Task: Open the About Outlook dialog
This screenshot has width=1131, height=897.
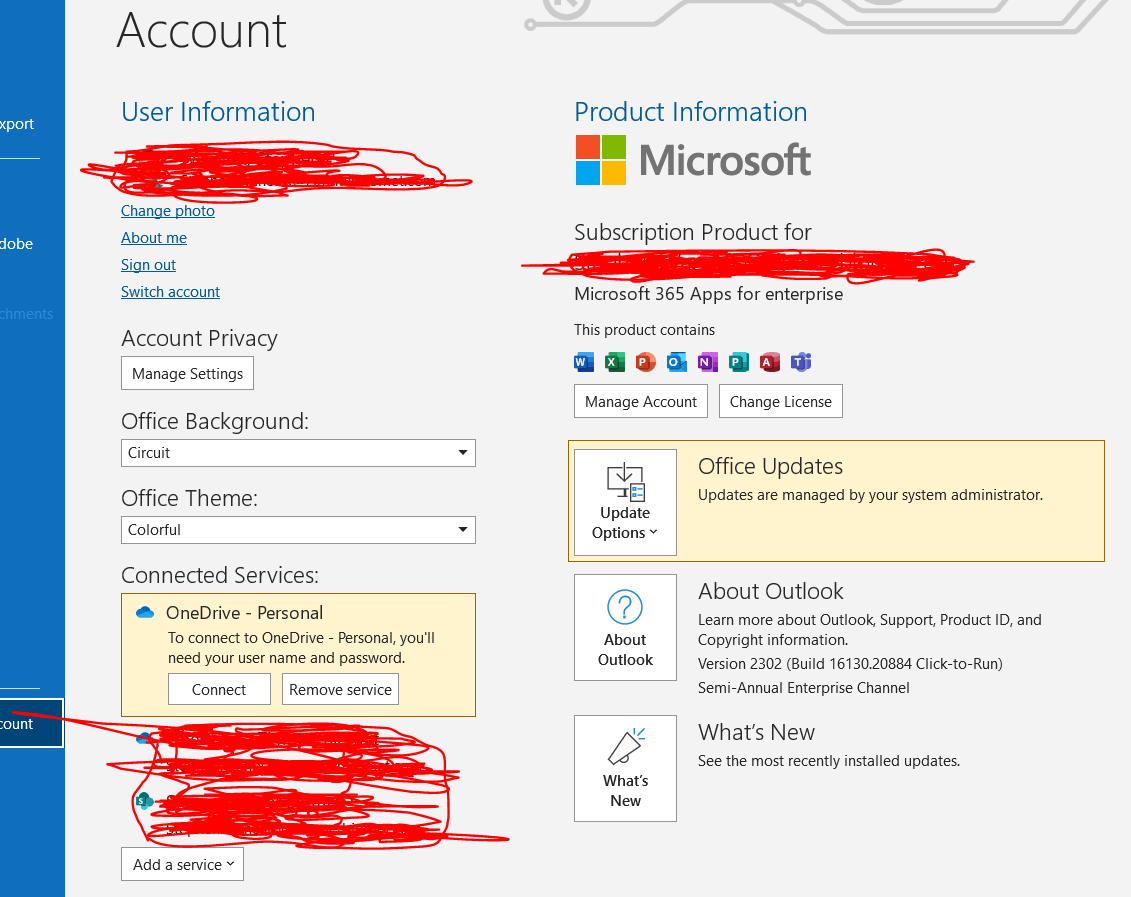Action: [x=625, y=627]
